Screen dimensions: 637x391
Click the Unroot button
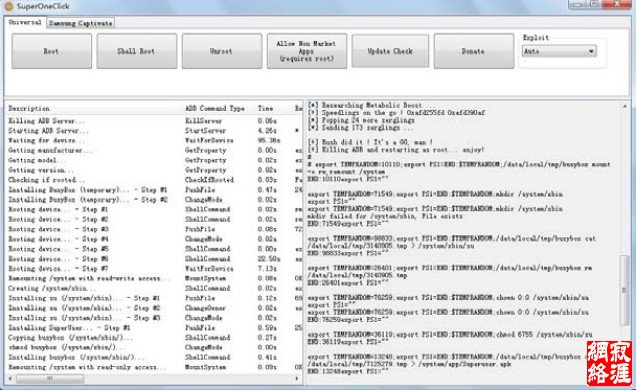221,51
